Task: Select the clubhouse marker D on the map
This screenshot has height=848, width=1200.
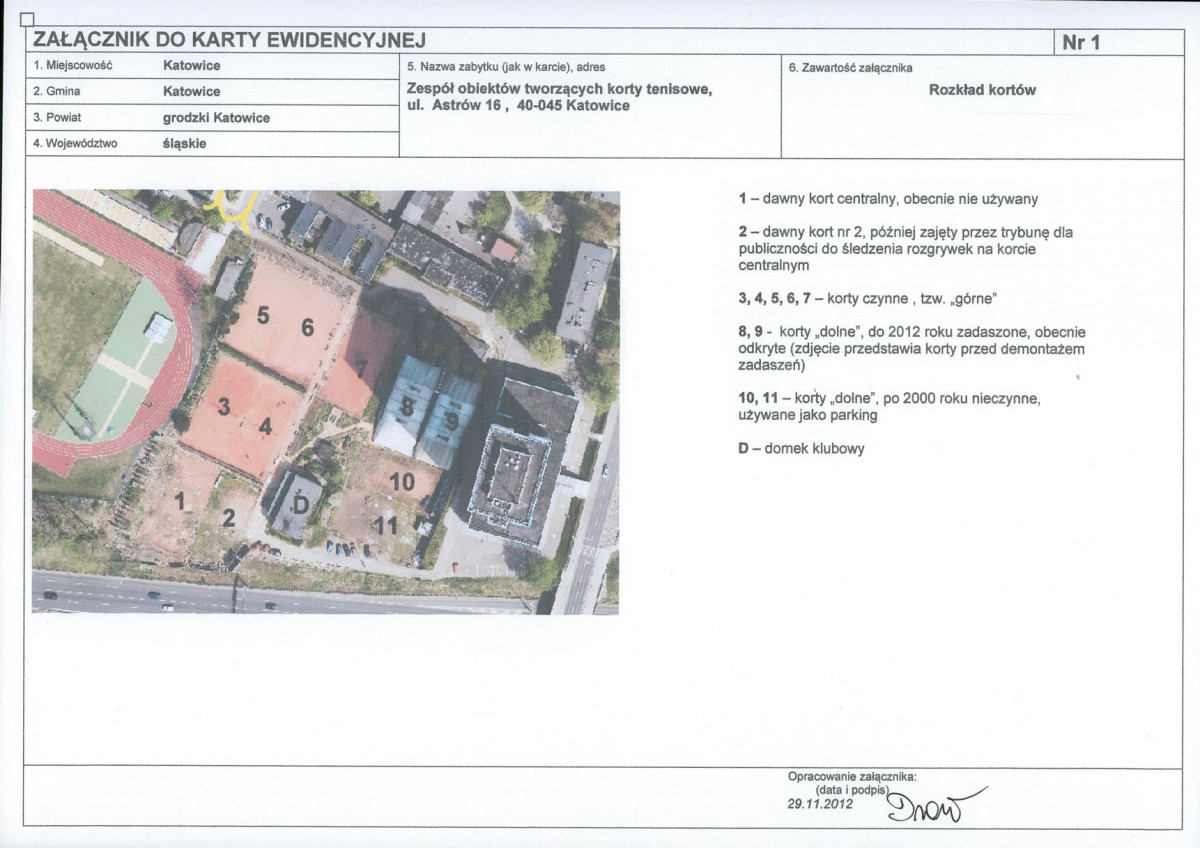Action: point(298,504)
